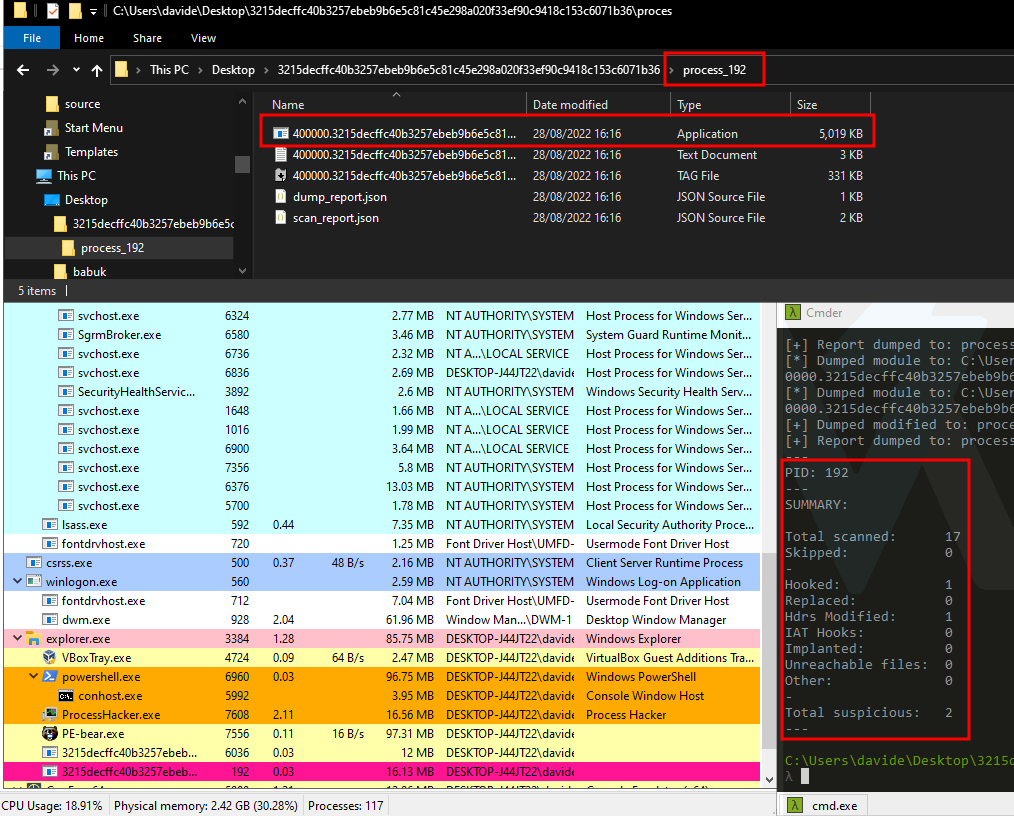Image resolution: width=1014 pixels, height=816 pixels.
Task: Click the ProcessHacker.exe process icon
Action: (50, 715)
